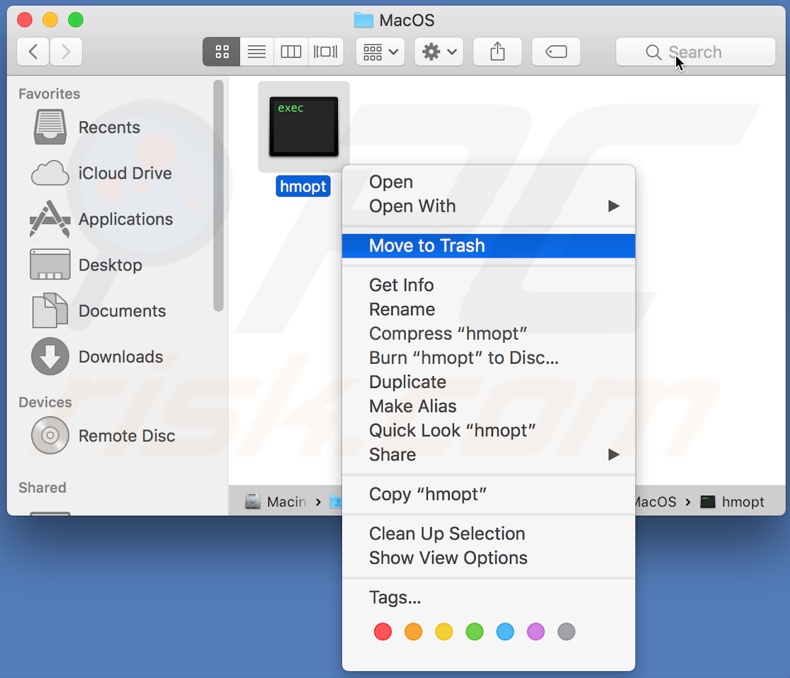The height and width of the screenshot is (678, 790).
Task: Switch to column view
Action: click(291, 51)
